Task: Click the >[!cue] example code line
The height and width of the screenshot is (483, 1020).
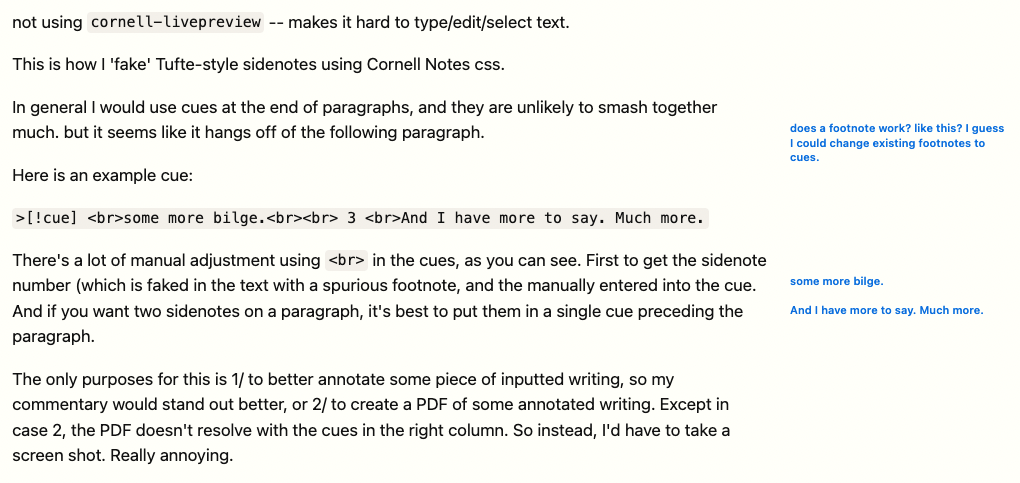Action: click(360, 218)
